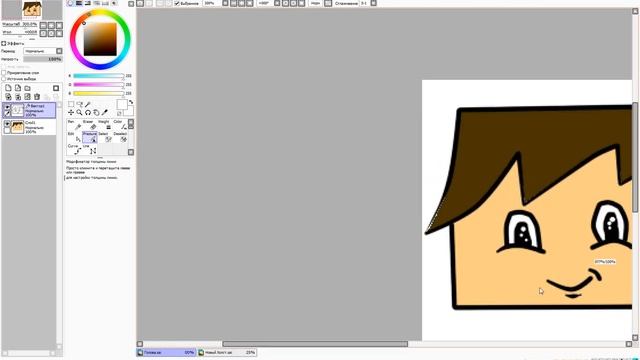Select the Pressure linework tool
This screenshot has height=360, width=640.
90,137
